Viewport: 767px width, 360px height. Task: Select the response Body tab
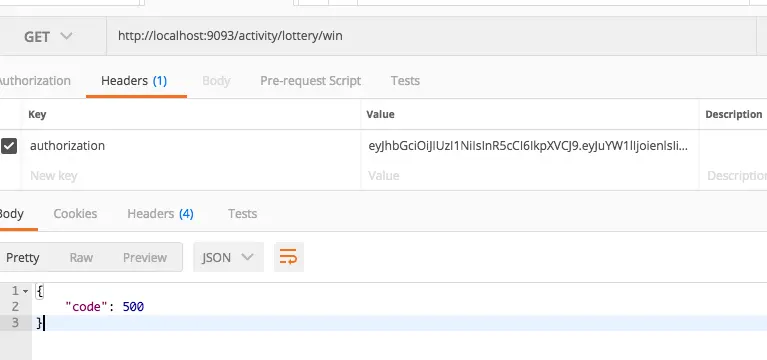(x=11, y=214)
